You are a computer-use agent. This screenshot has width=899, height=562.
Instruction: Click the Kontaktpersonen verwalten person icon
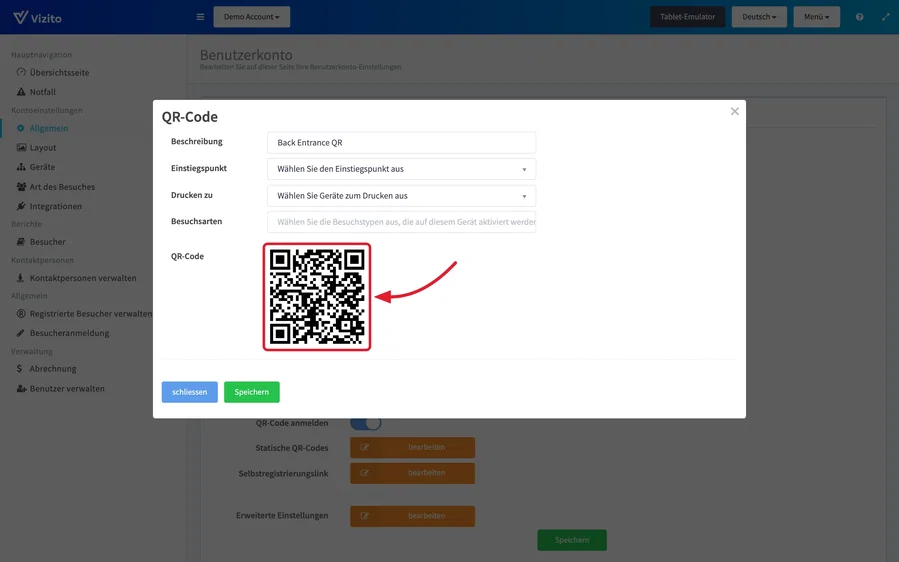click(x=21, y=278)
